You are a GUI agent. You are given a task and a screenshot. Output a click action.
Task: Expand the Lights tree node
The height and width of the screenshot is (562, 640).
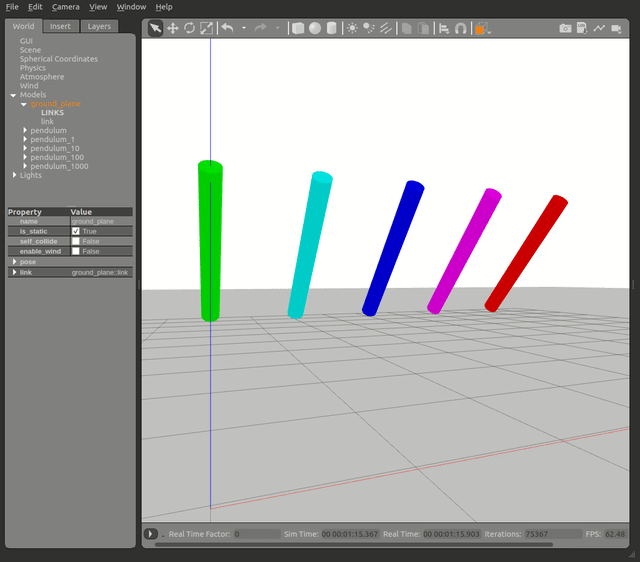14,175
